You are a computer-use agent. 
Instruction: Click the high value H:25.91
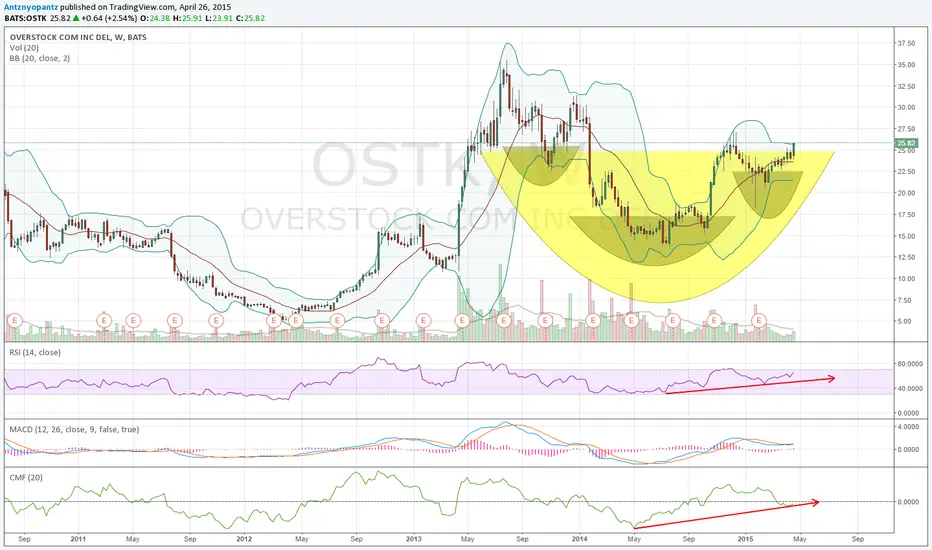(185, 18)
